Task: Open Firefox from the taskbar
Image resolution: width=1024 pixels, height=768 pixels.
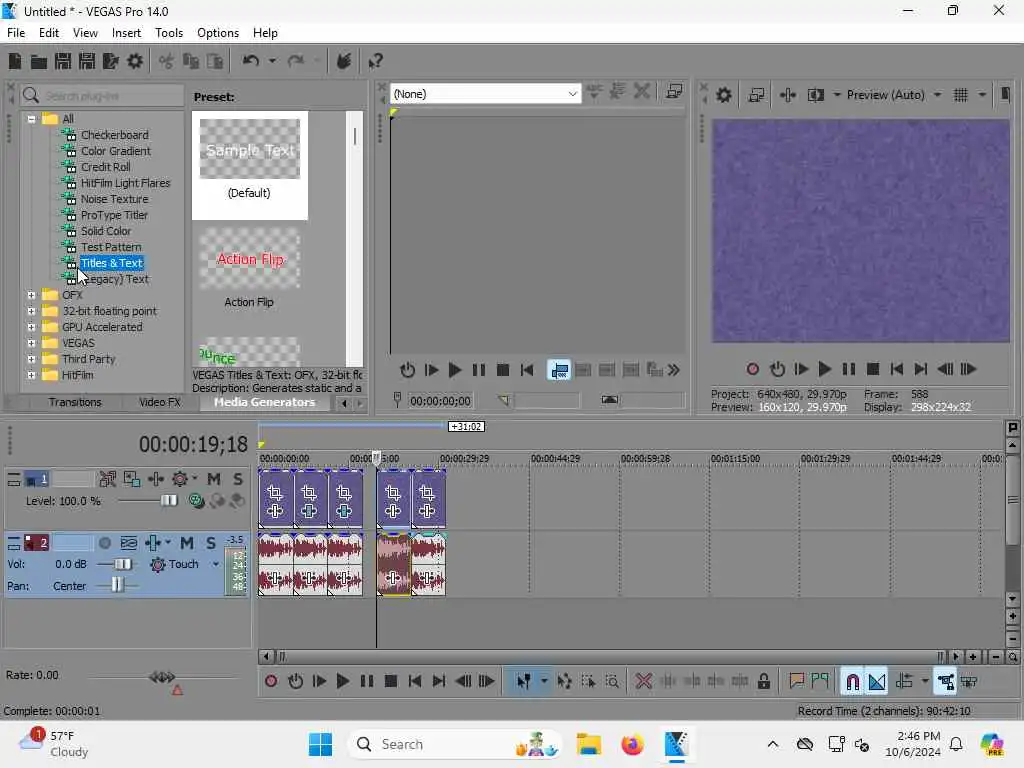Action: click(x=632, y=744)
